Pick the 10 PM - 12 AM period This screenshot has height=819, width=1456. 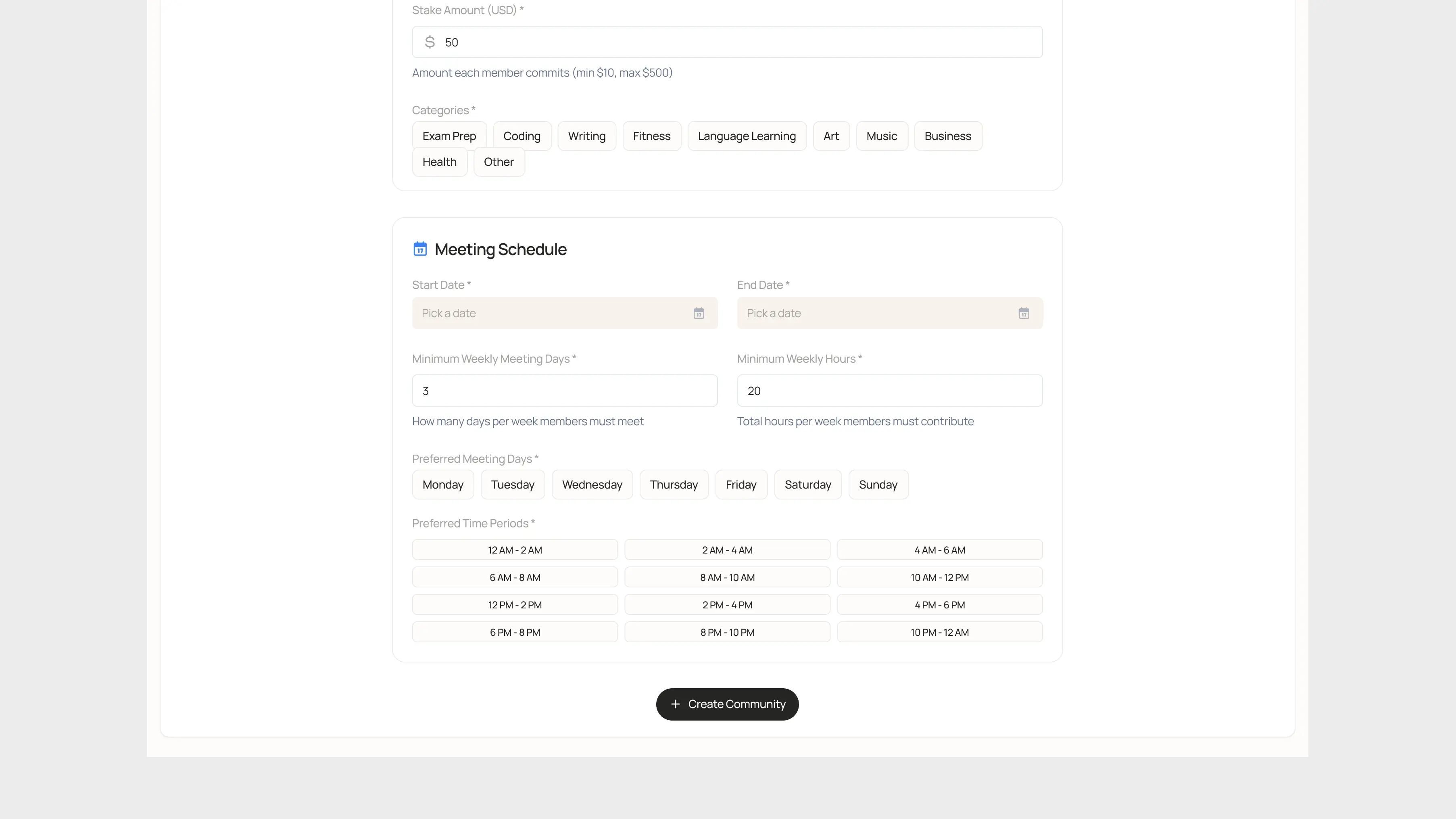(x=939, y=633)
